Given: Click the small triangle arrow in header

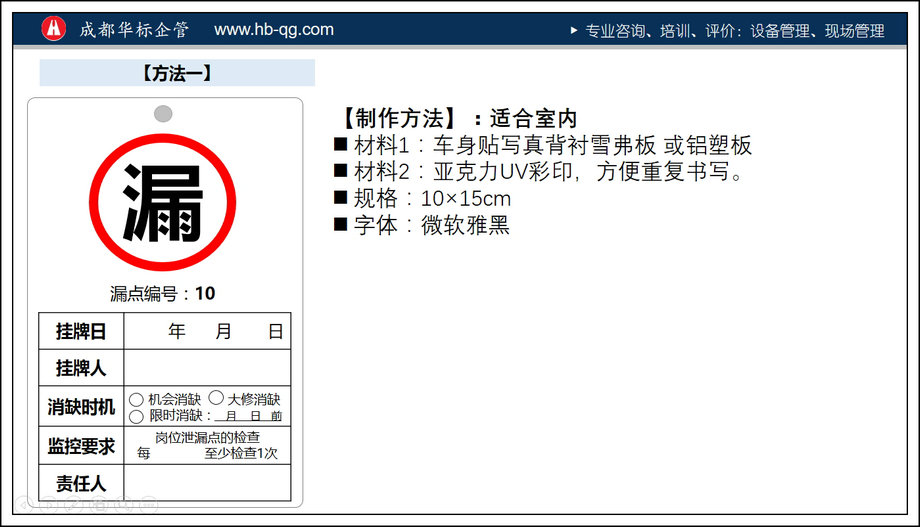Looking at the screenshot, I should (574, 30).
